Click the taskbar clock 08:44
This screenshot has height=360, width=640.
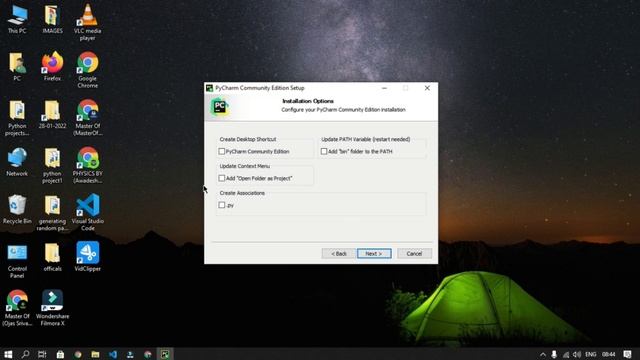pyautogui.click(x=609, y=354)
